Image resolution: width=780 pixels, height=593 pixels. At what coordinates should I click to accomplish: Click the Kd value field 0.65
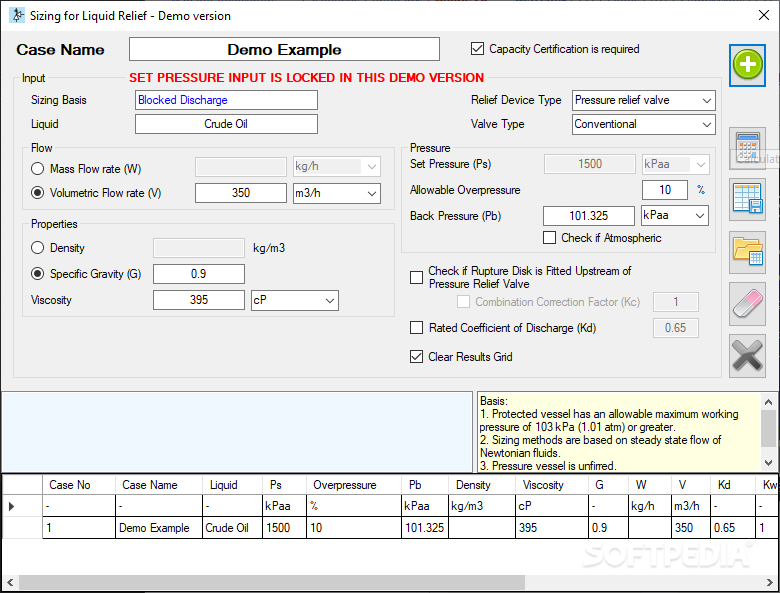676,328
